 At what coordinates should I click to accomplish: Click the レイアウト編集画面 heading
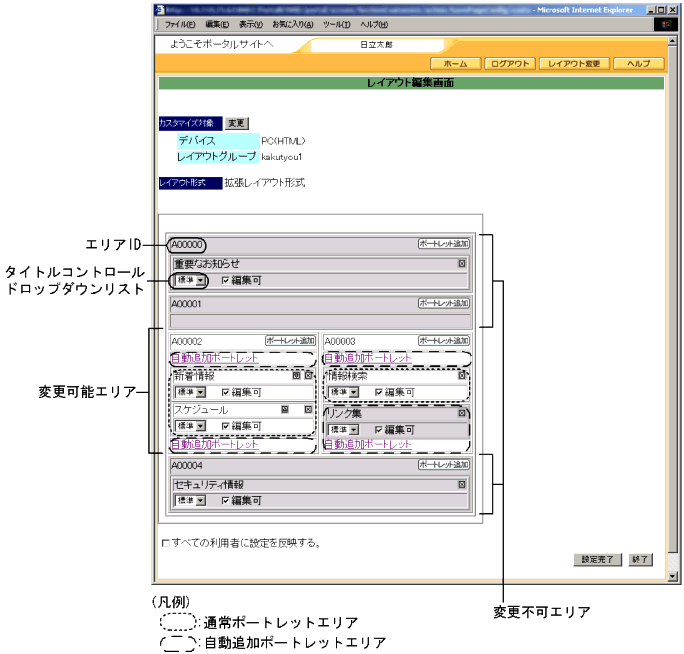pyautogui.click(x=410, y=82)
